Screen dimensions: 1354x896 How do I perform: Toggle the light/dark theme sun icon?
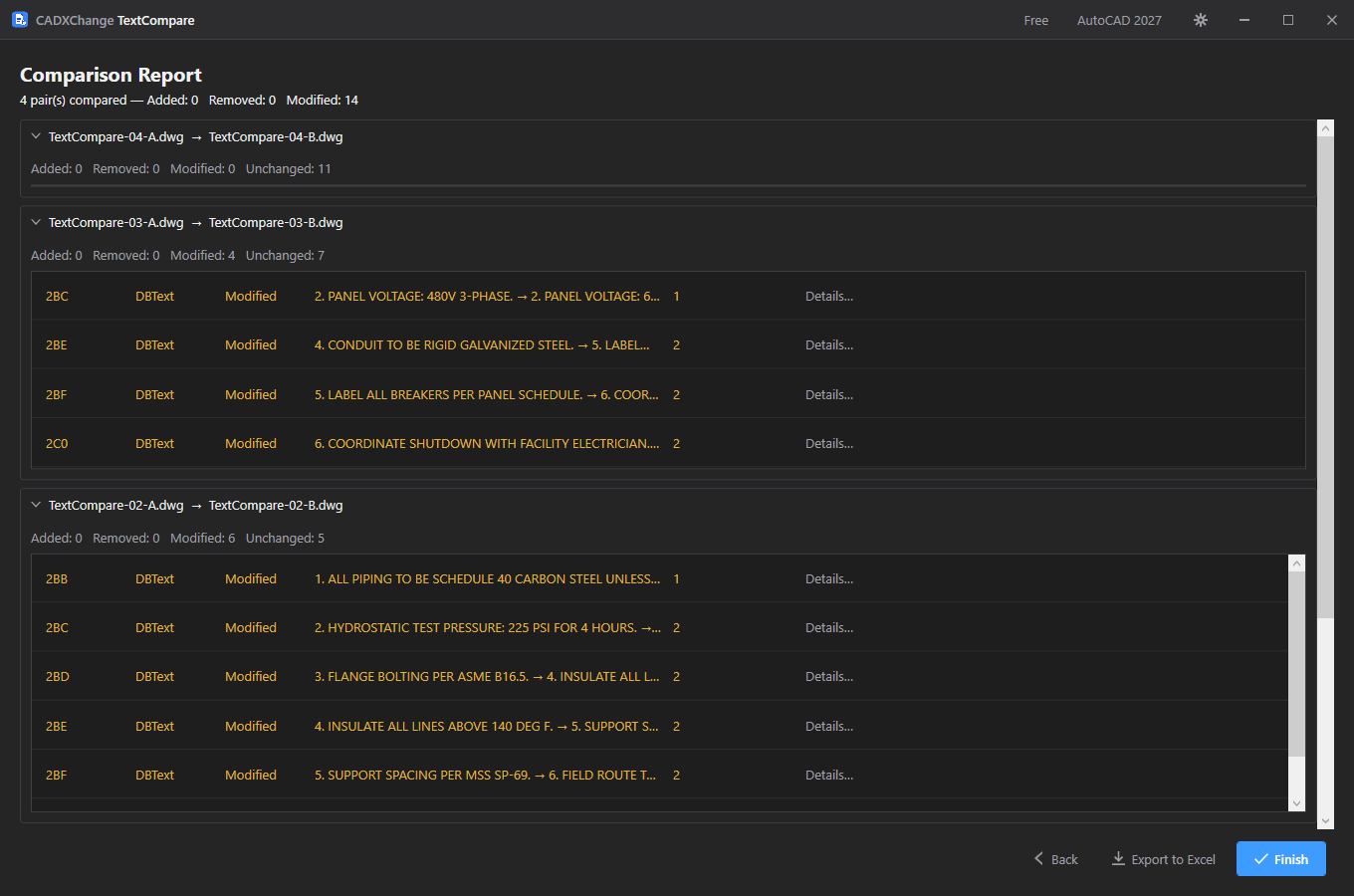1201,20
